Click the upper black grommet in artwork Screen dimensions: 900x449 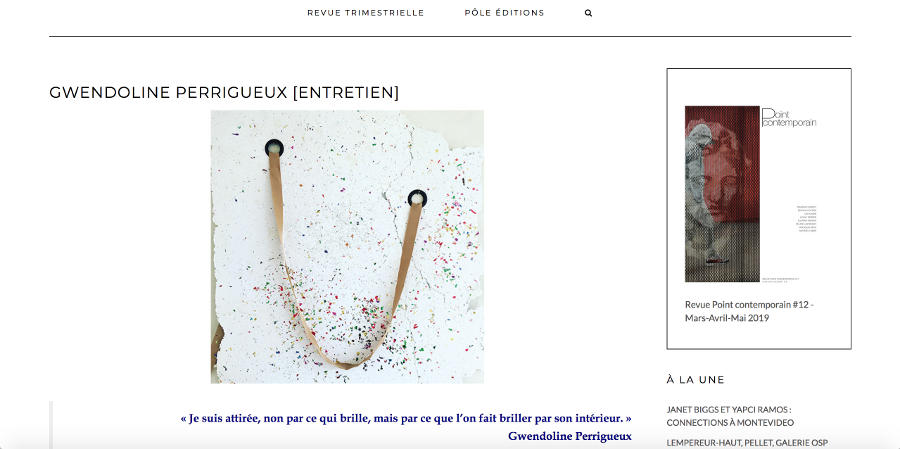point(274,148)
